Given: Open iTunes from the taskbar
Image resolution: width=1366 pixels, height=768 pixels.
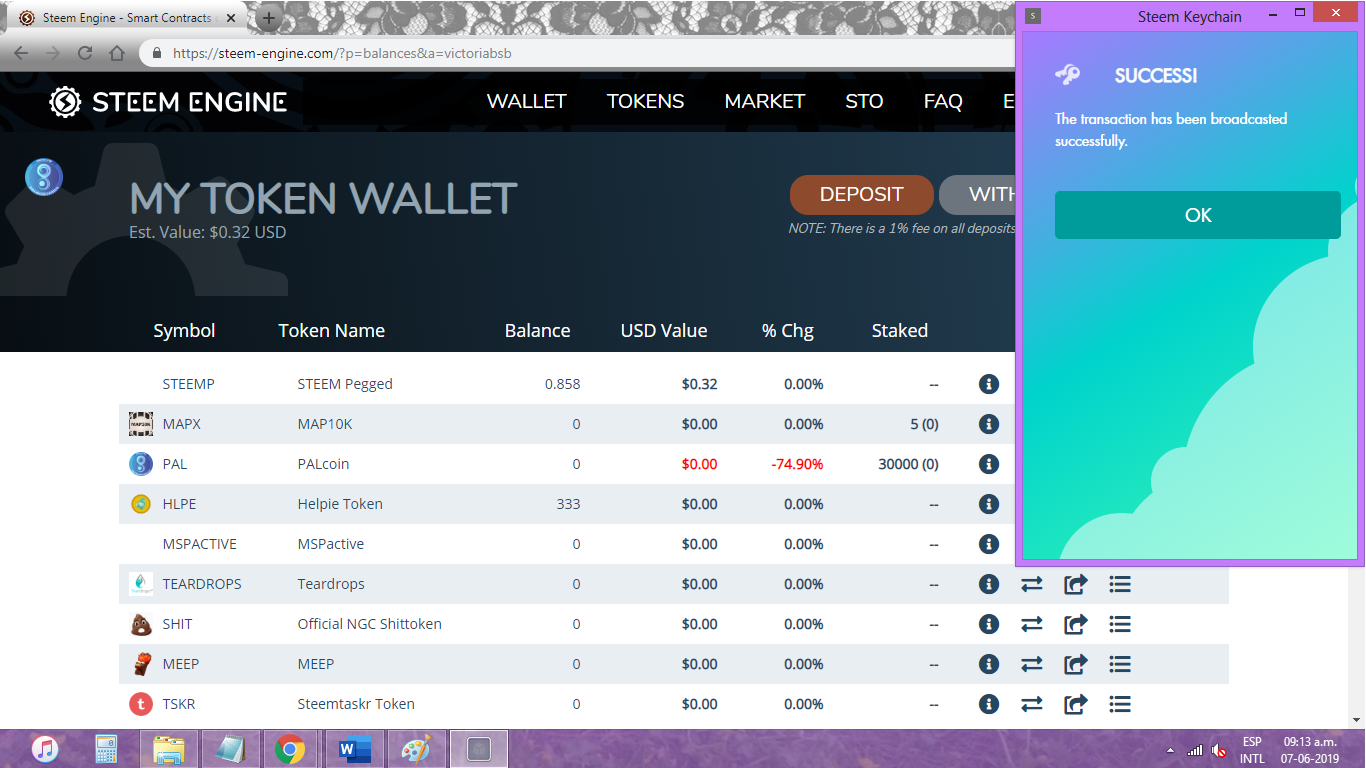Looking at the screenshot, I should point(45,749).
